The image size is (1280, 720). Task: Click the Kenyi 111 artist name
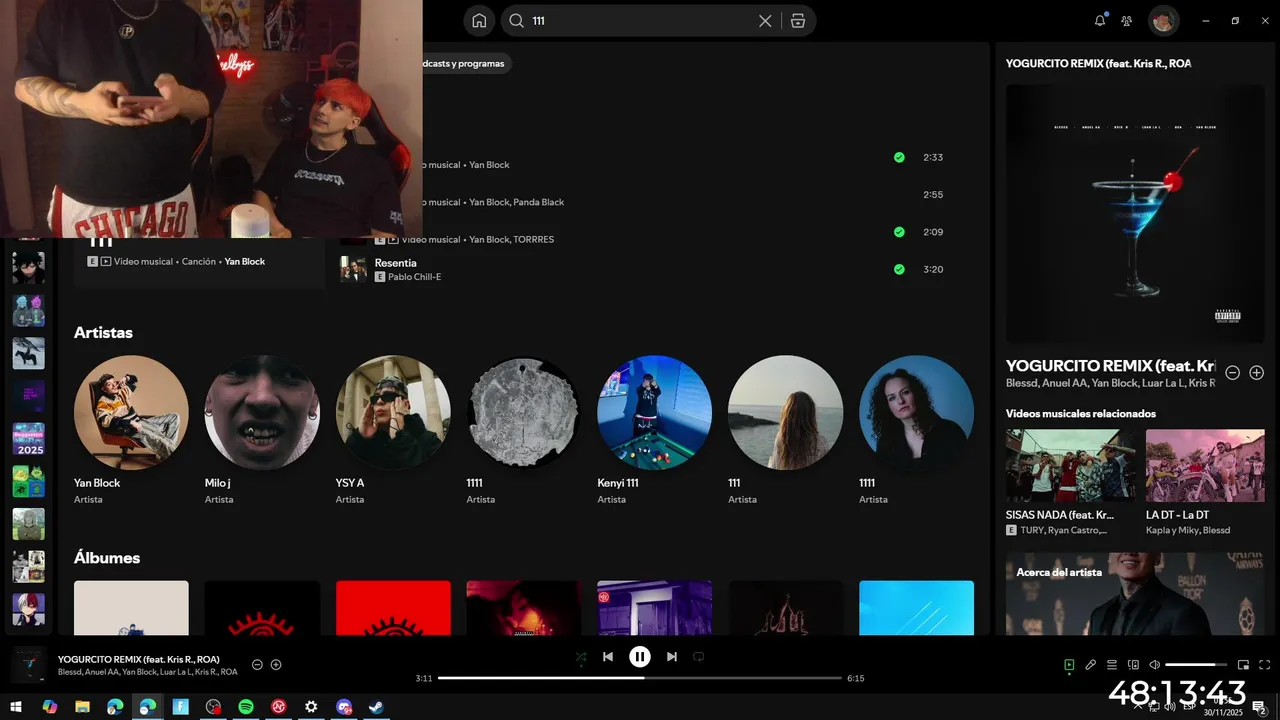(618, 483)
